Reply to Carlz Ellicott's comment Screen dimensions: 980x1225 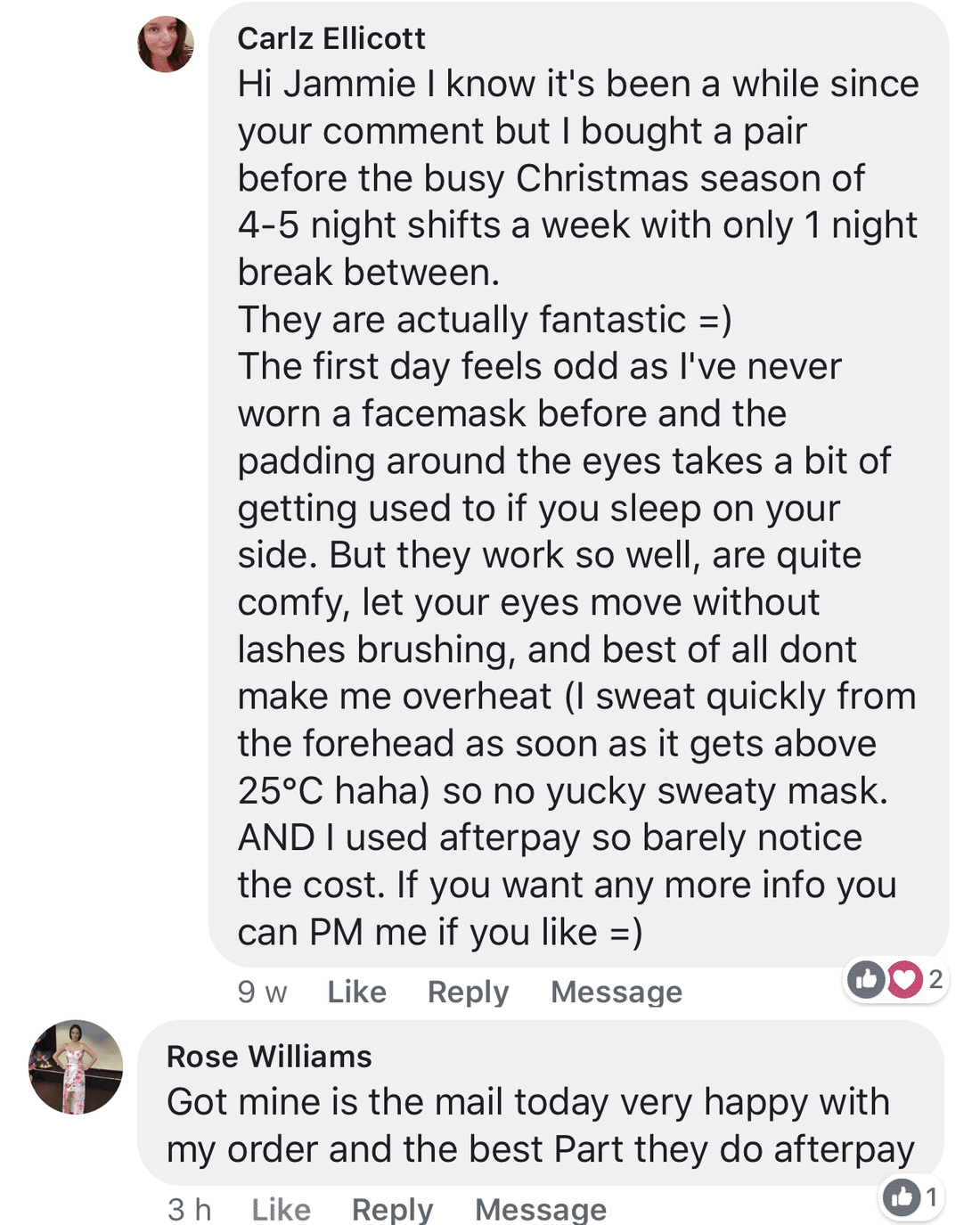point(468,992)
